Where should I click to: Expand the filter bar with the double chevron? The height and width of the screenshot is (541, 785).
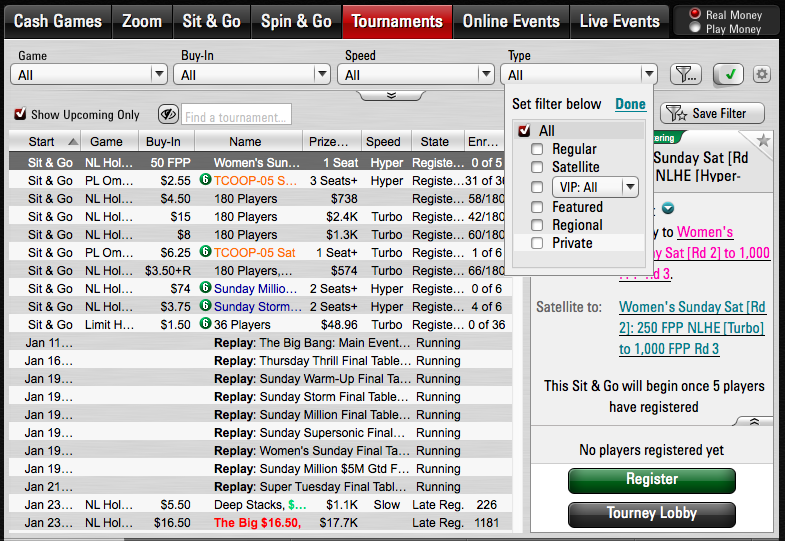pyautogui.click(x=391, y=95)
